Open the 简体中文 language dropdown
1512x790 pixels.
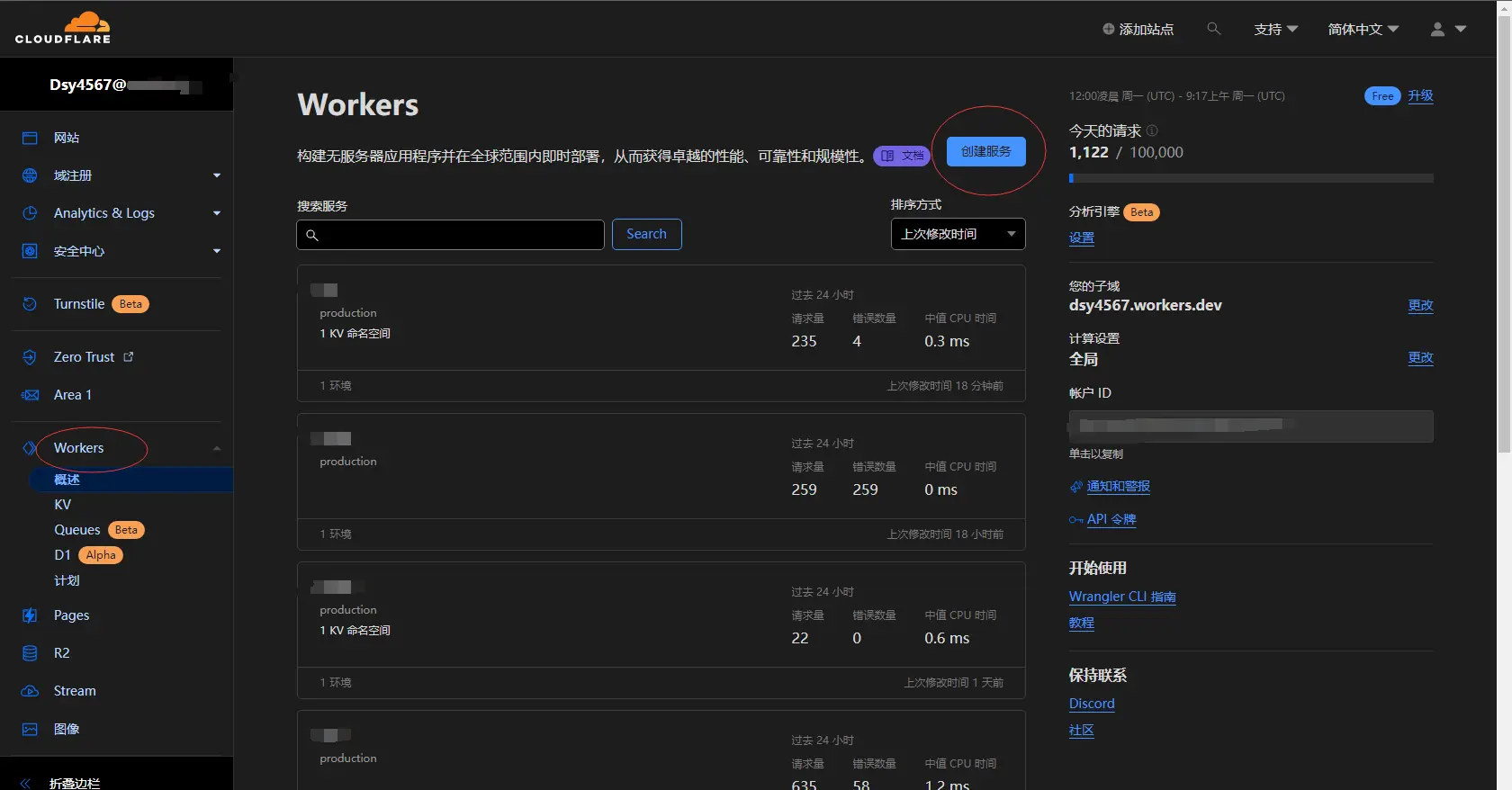1363,29
